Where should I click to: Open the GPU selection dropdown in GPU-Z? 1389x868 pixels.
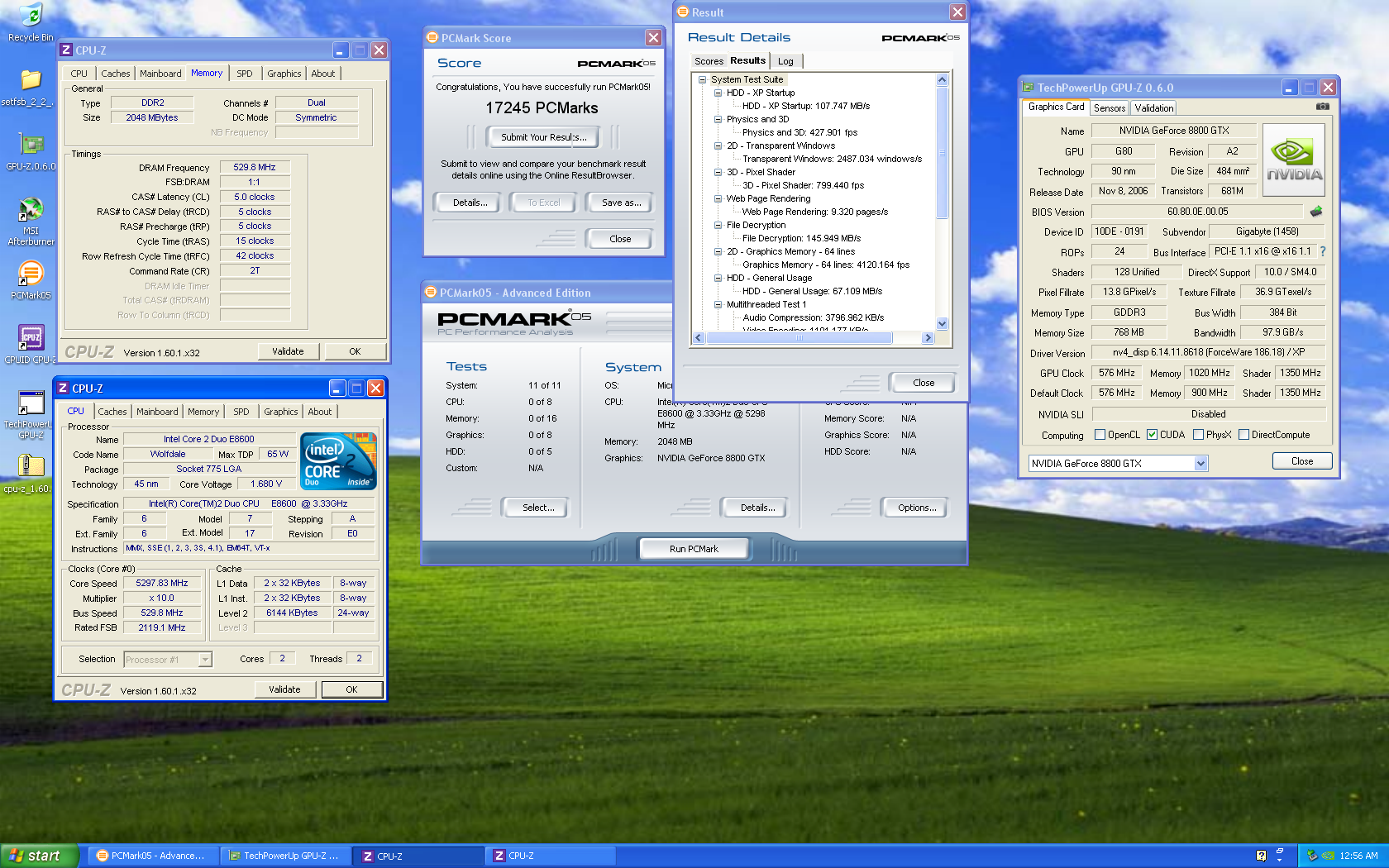[1200, 464]
